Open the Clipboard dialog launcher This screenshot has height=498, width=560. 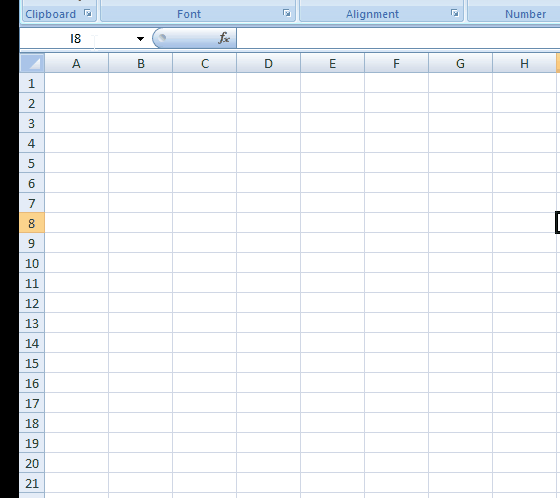(88, 14)
